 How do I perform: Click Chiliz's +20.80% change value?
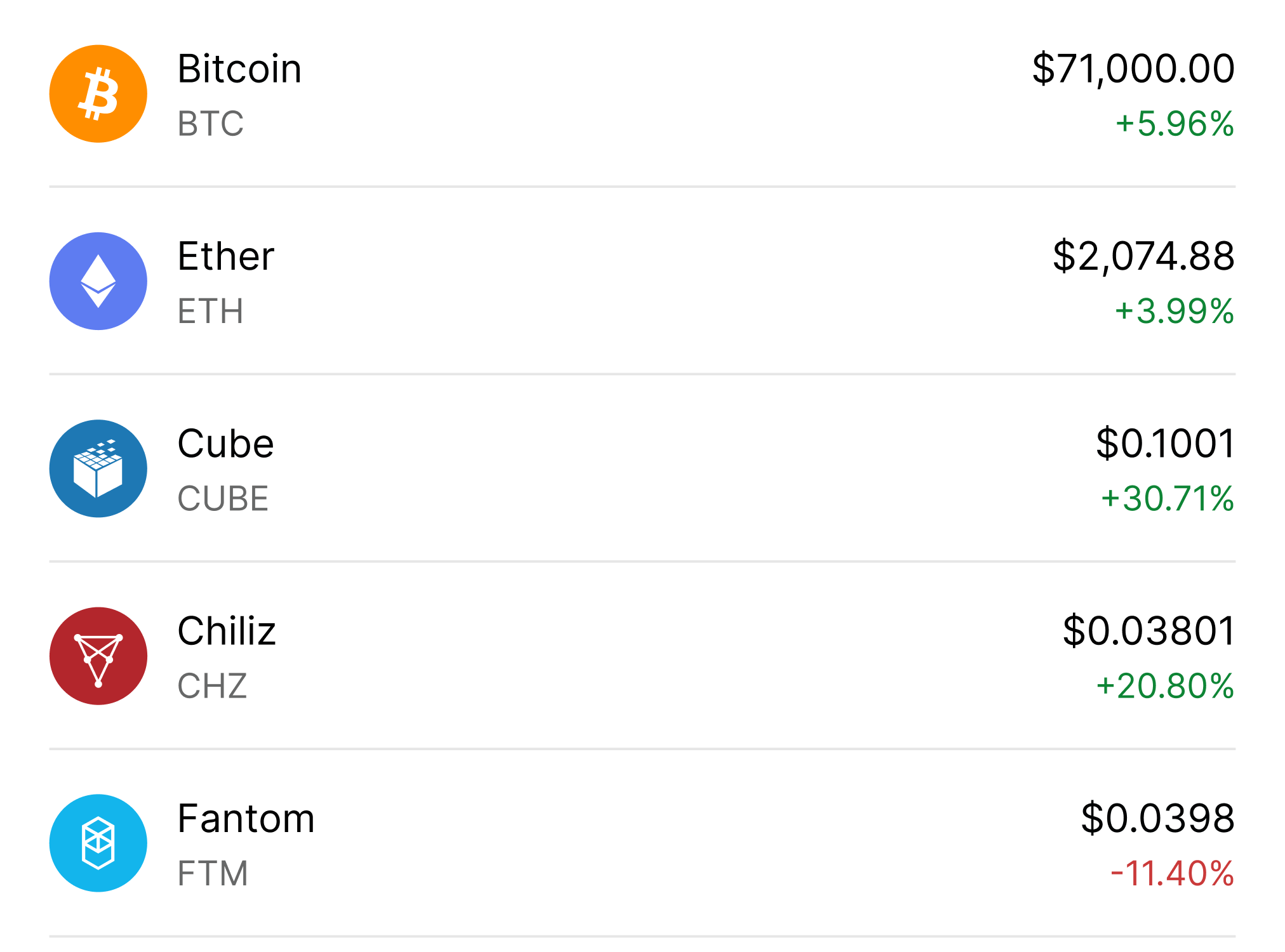coord(1165,686)
